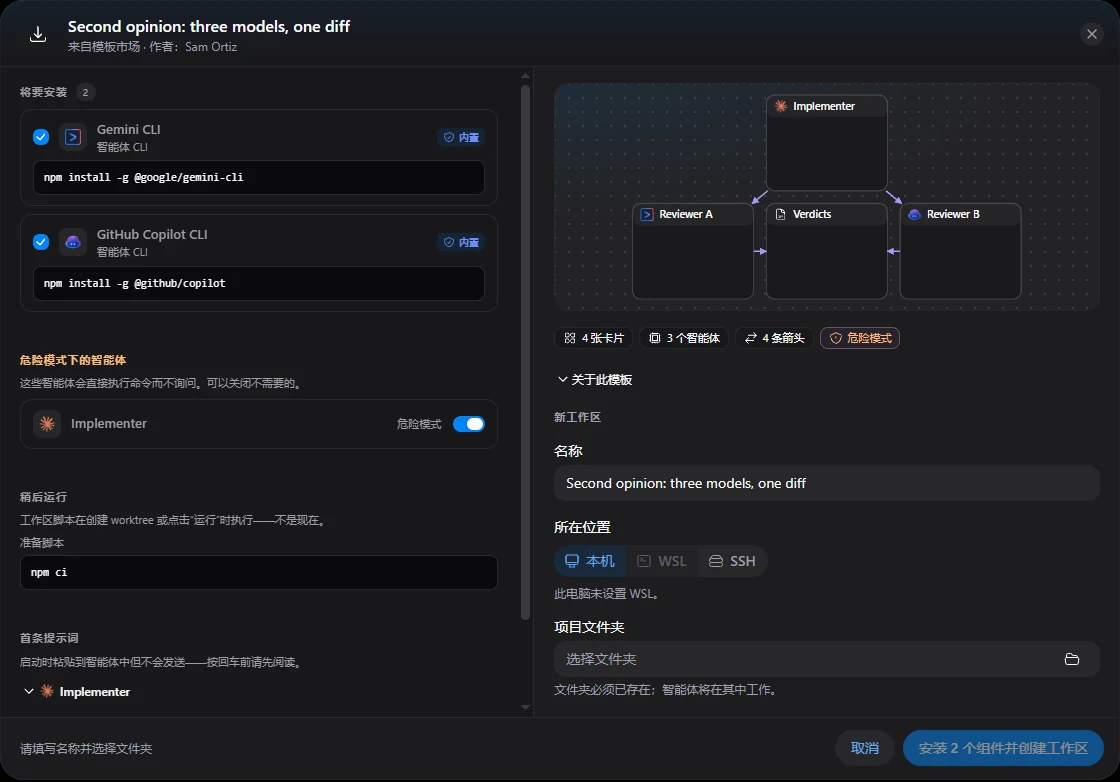The image size is (1120, 782).
Task: Select the npm install gemini-cli command text
Action: coord(144,177)
